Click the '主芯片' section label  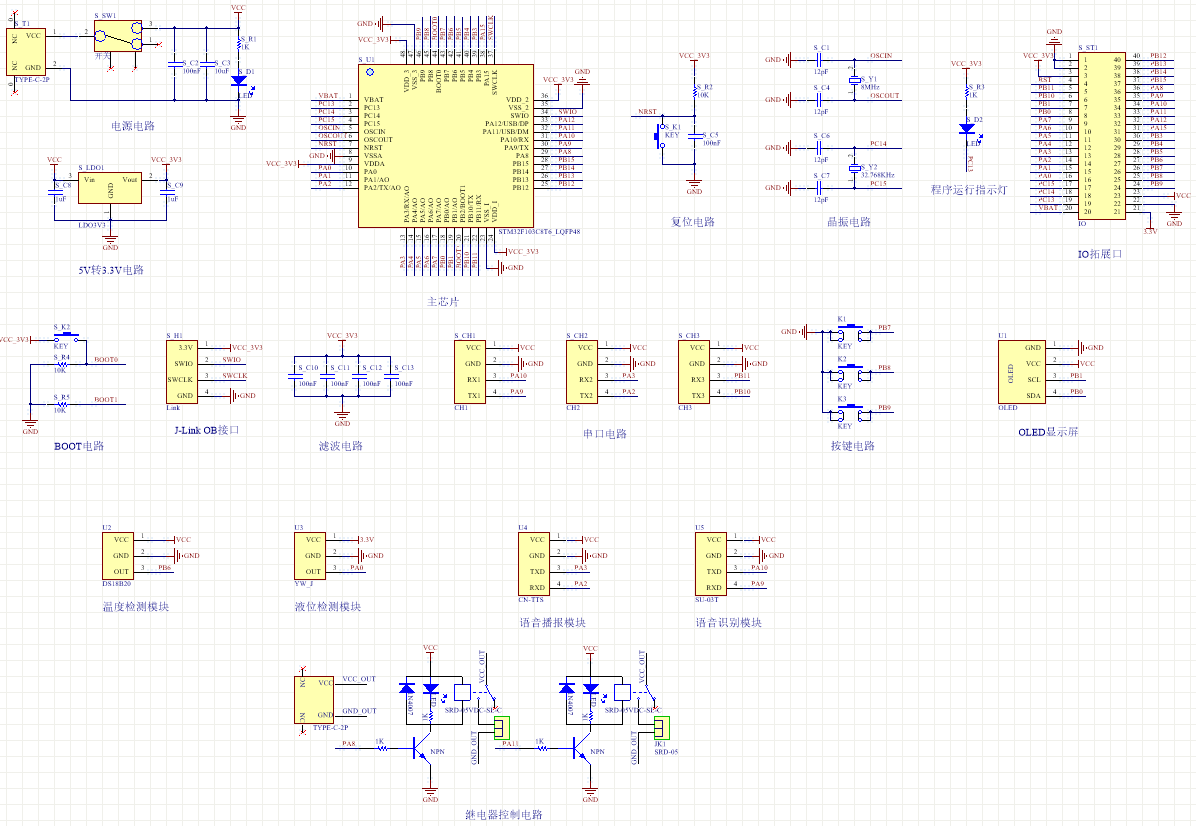[x=444, y=302]
